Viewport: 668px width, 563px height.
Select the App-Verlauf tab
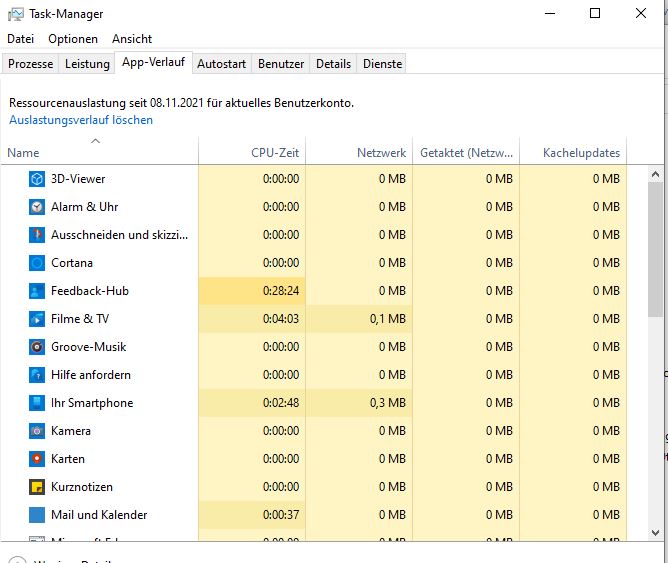tap(153, 62)
